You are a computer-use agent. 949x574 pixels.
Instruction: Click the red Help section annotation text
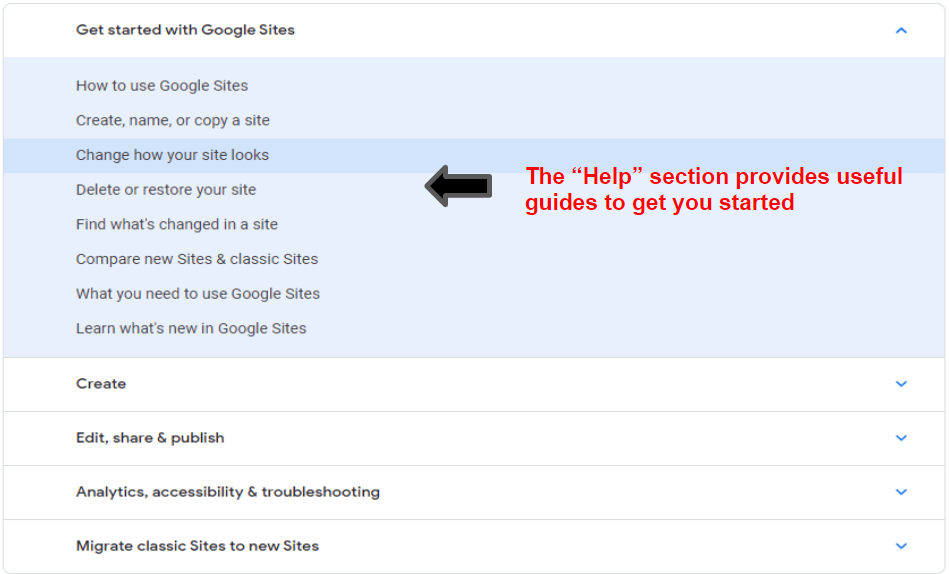[x=714, y=189]
